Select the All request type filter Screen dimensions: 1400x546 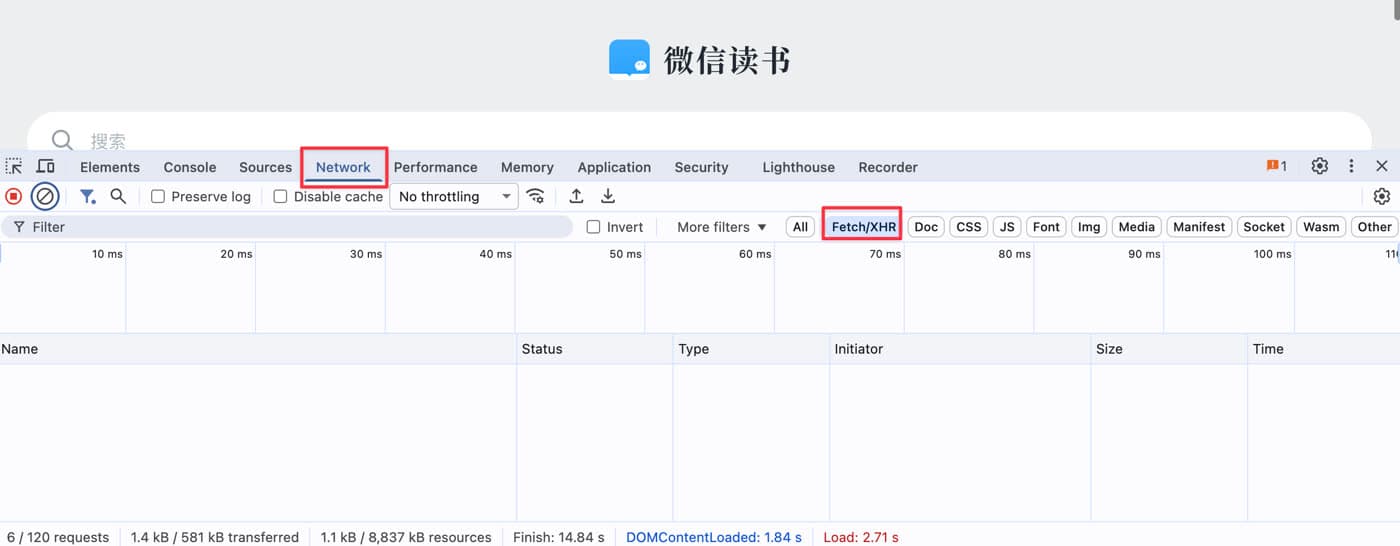800,227
